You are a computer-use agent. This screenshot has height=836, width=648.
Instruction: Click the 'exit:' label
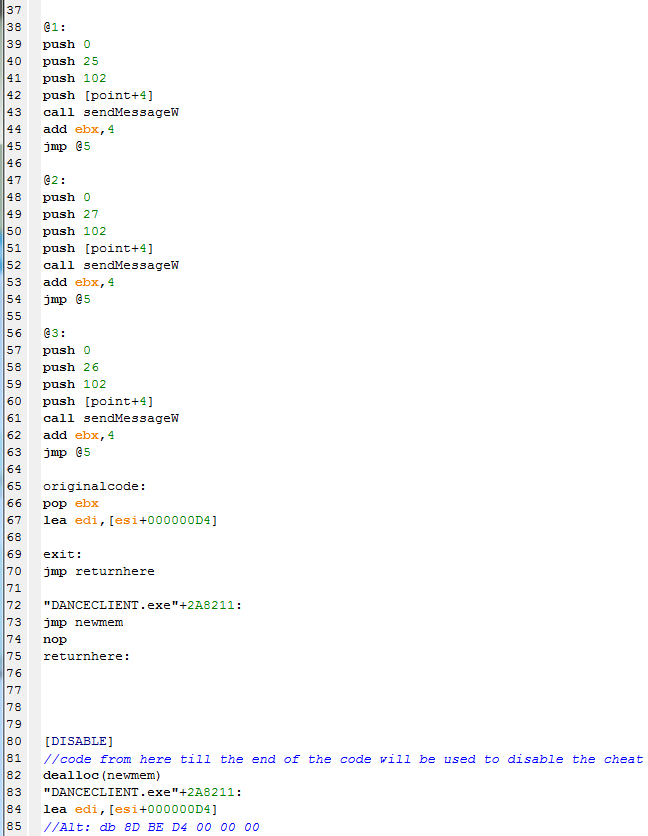tap(62, 554)
